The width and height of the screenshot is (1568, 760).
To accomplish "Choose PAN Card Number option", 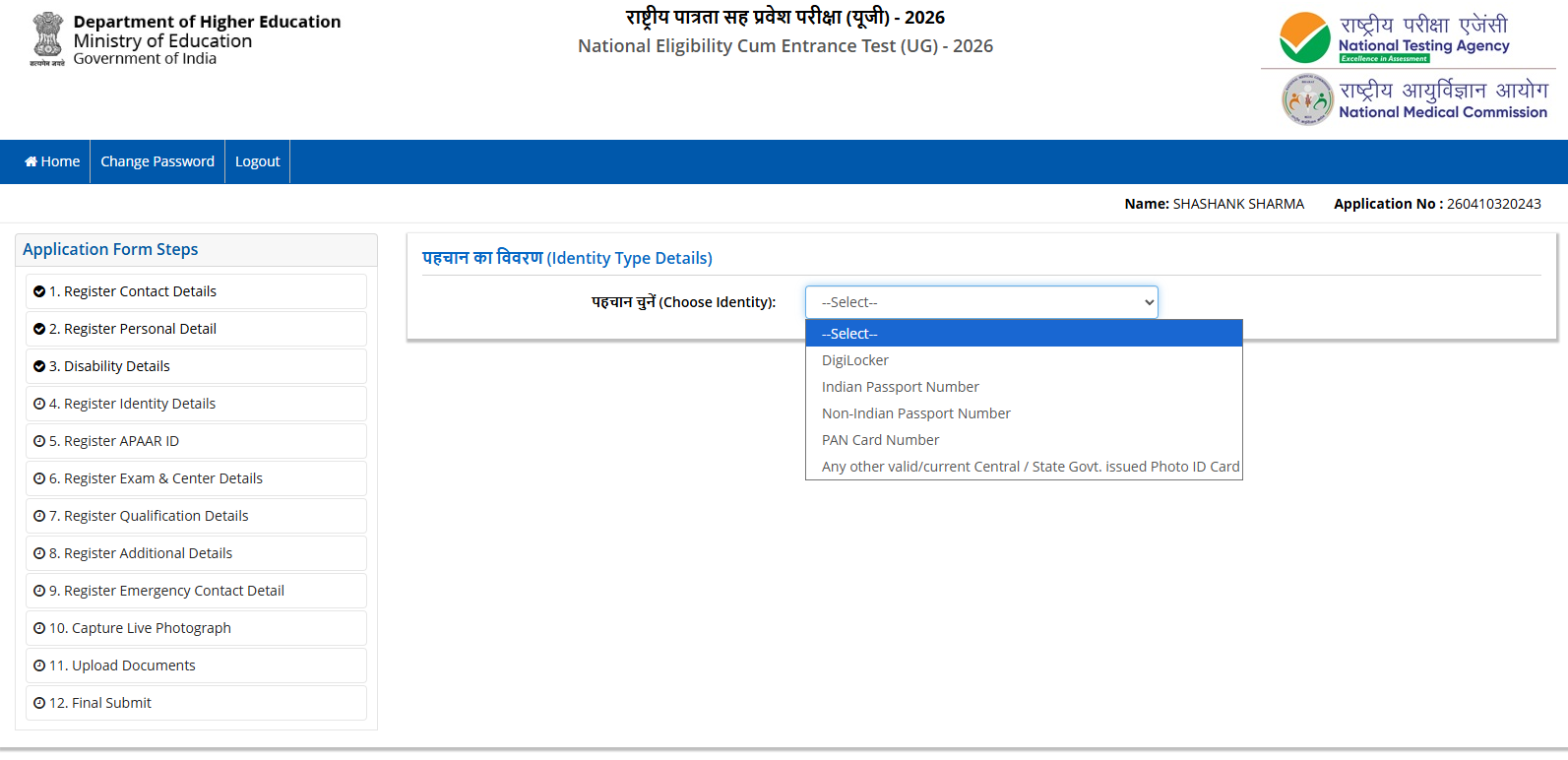I will click(880, 440).
